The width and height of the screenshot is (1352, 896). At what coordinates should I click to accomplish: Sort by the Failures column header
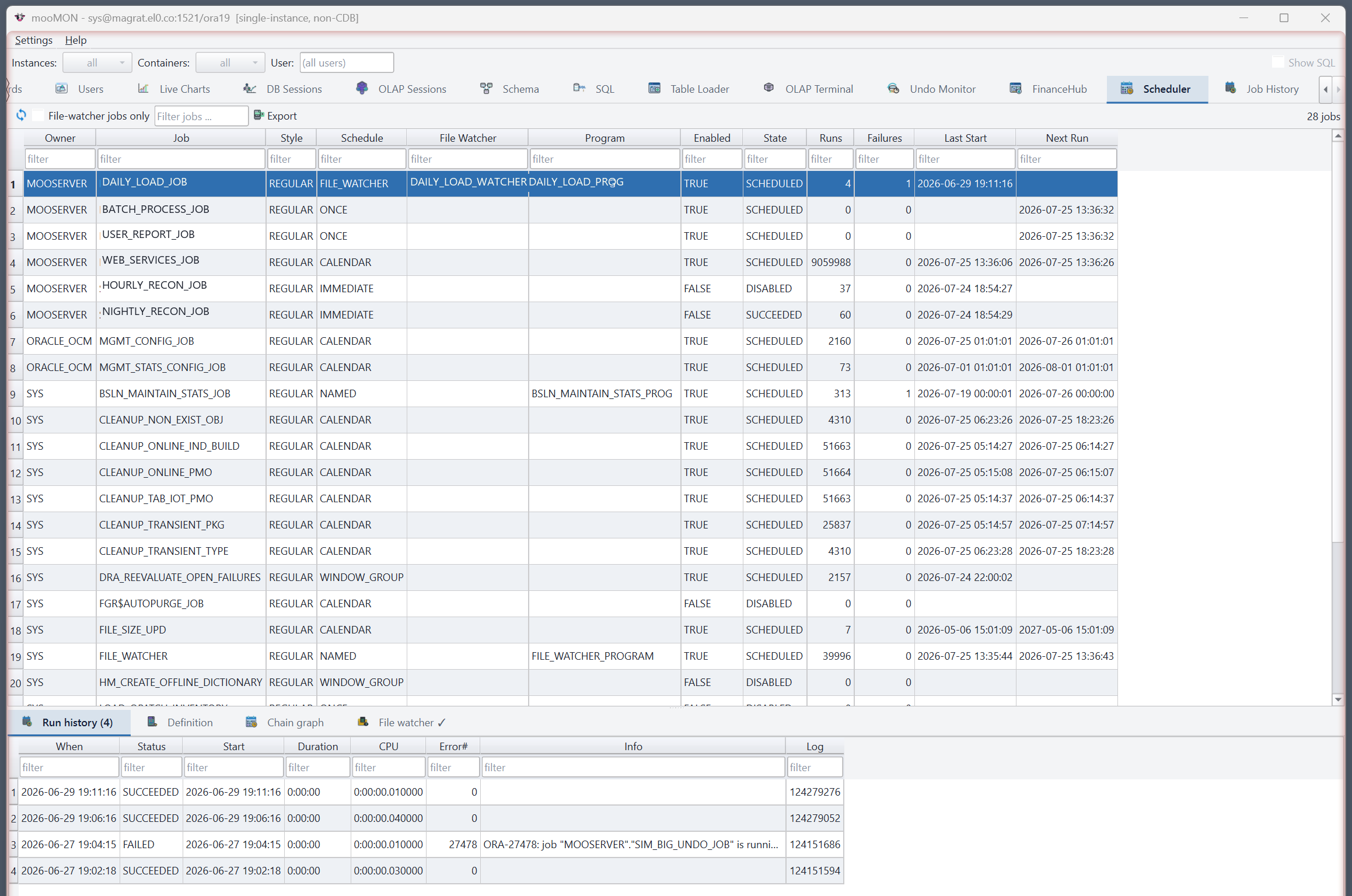click(884, 138)
